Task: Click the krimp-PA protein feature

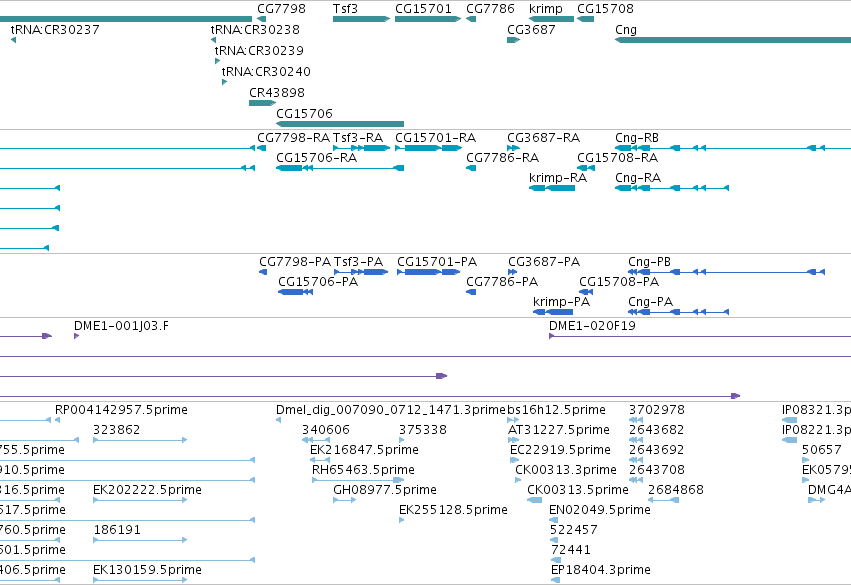Action: click(x=553, y=312)
